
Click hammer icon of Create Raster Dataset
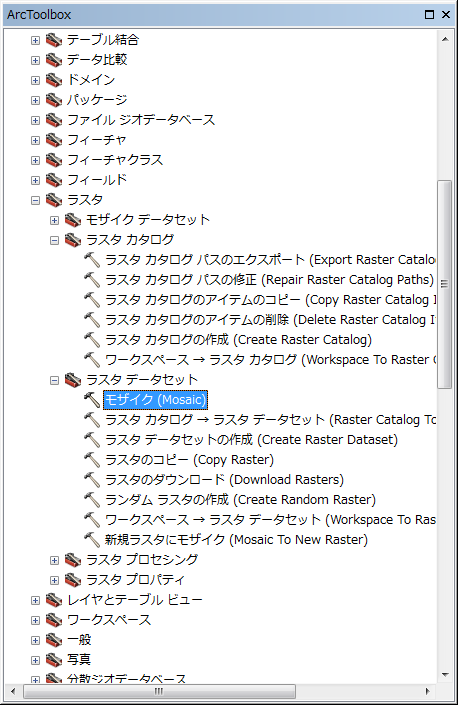92,440
